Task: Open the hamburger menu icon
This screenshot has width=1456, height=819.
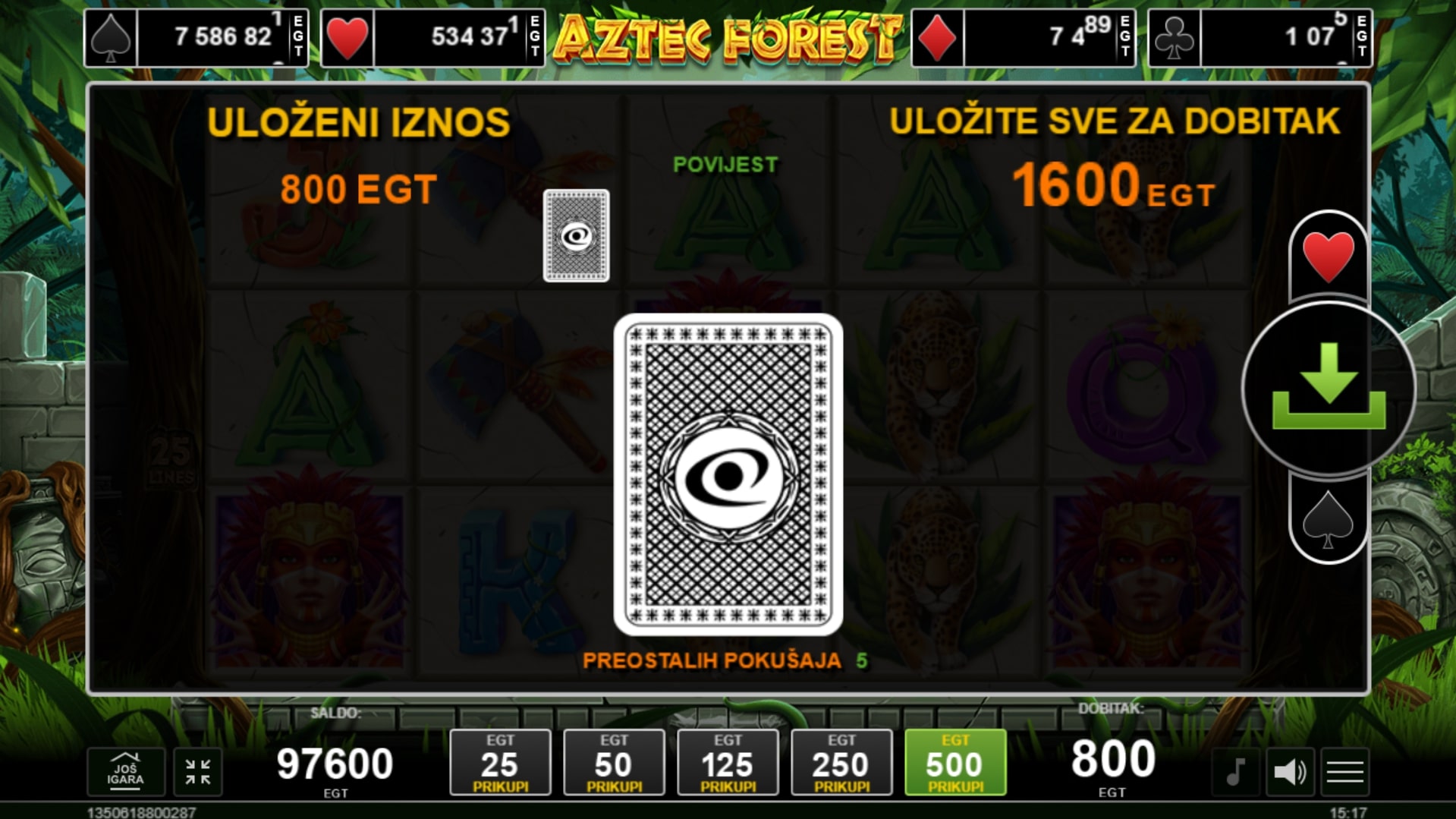Action: [x=1345, y=772]
